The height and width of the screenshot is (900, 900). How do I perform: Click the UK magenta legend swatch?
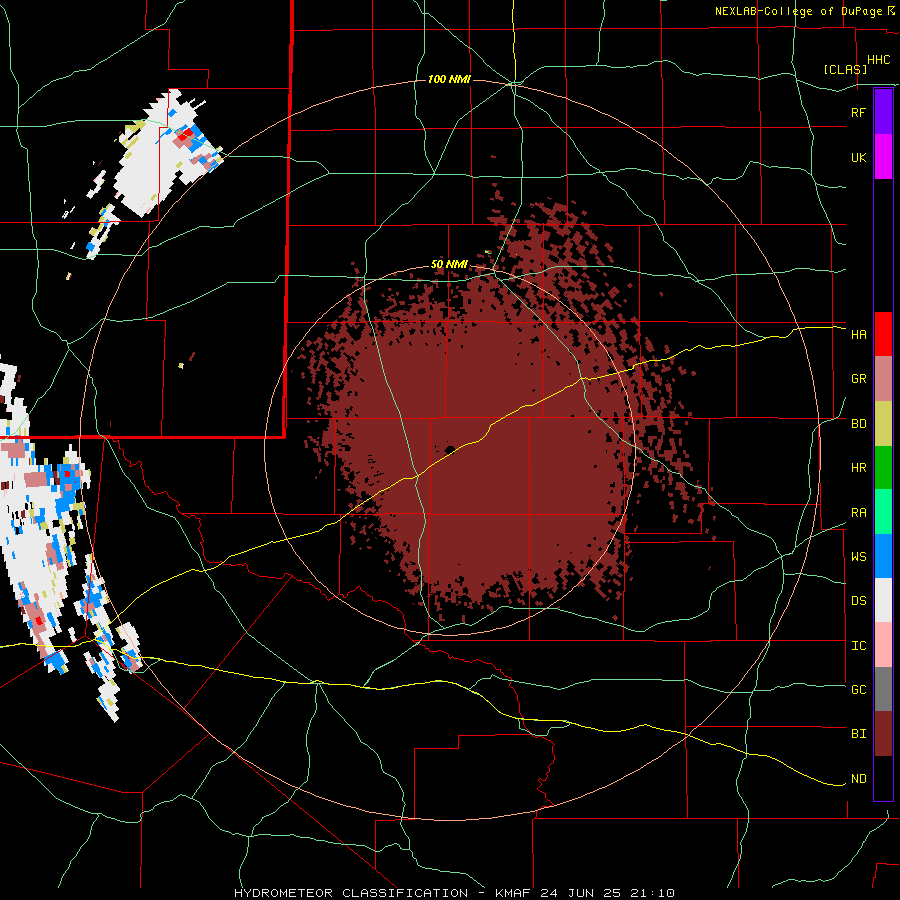(x=883, y=157)
